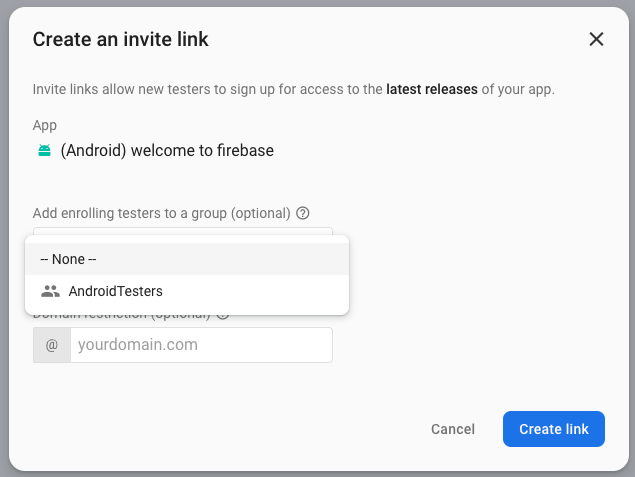Screen dimensions: 635x477
Task: Click the "(Android) welcome to firebase" app name
Action: point(167,151)
